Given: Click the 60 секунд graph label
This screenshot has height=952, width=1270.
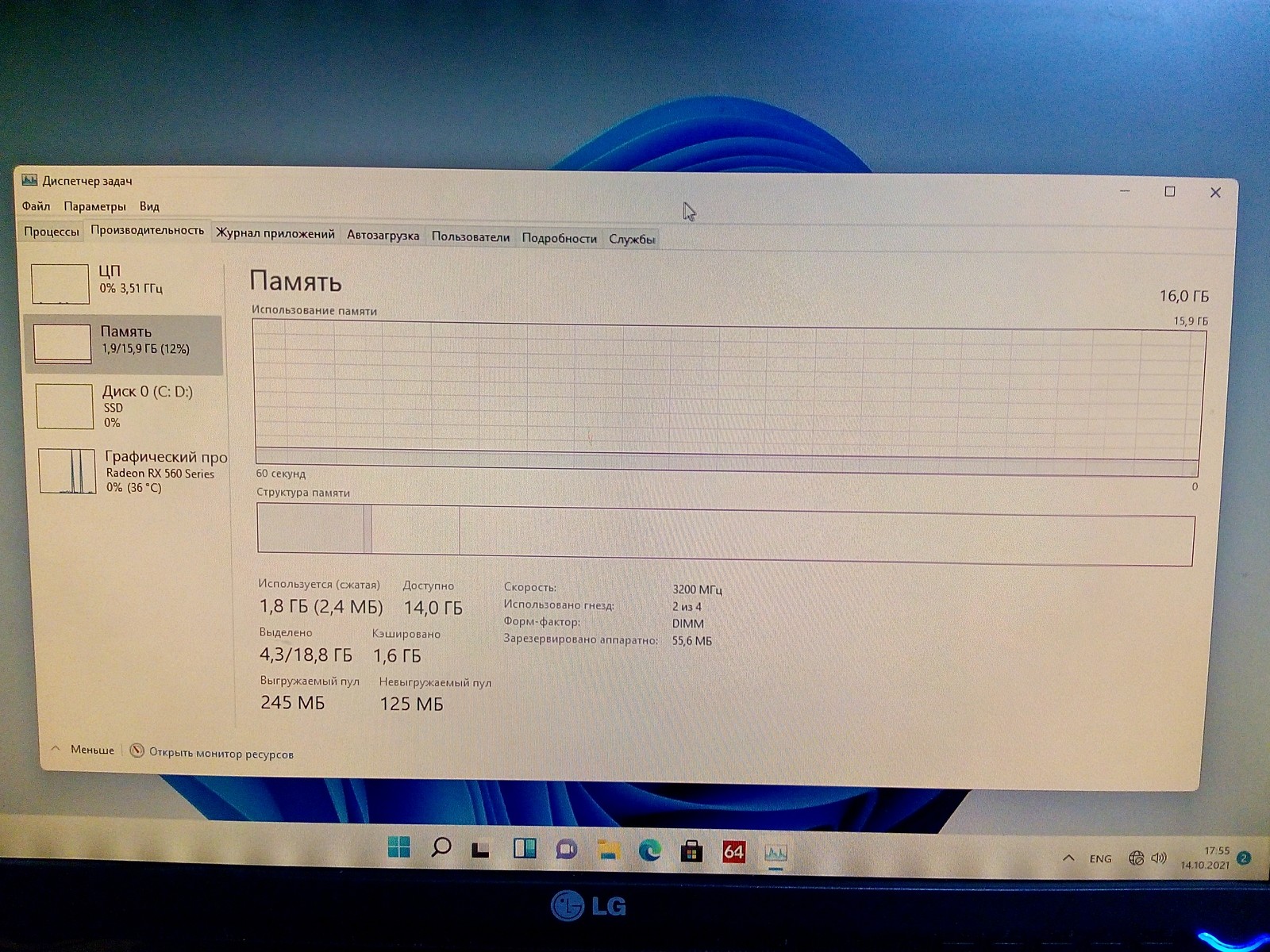Looking at the screenshot, I should tap(280, 474).
